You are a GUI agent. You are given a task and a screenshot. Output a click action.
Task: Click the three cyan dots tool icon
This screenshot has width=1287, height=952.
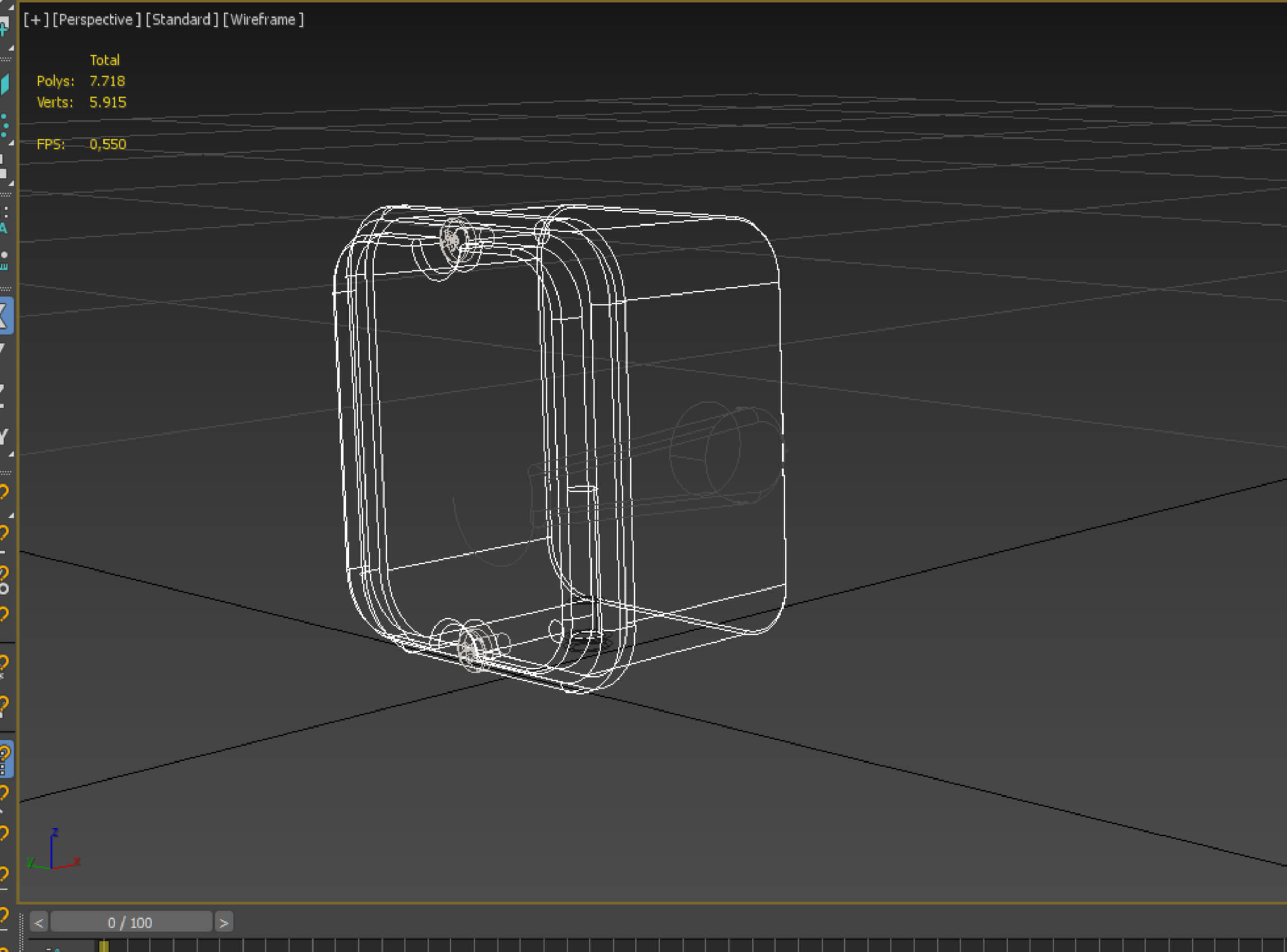click(5, 125)
